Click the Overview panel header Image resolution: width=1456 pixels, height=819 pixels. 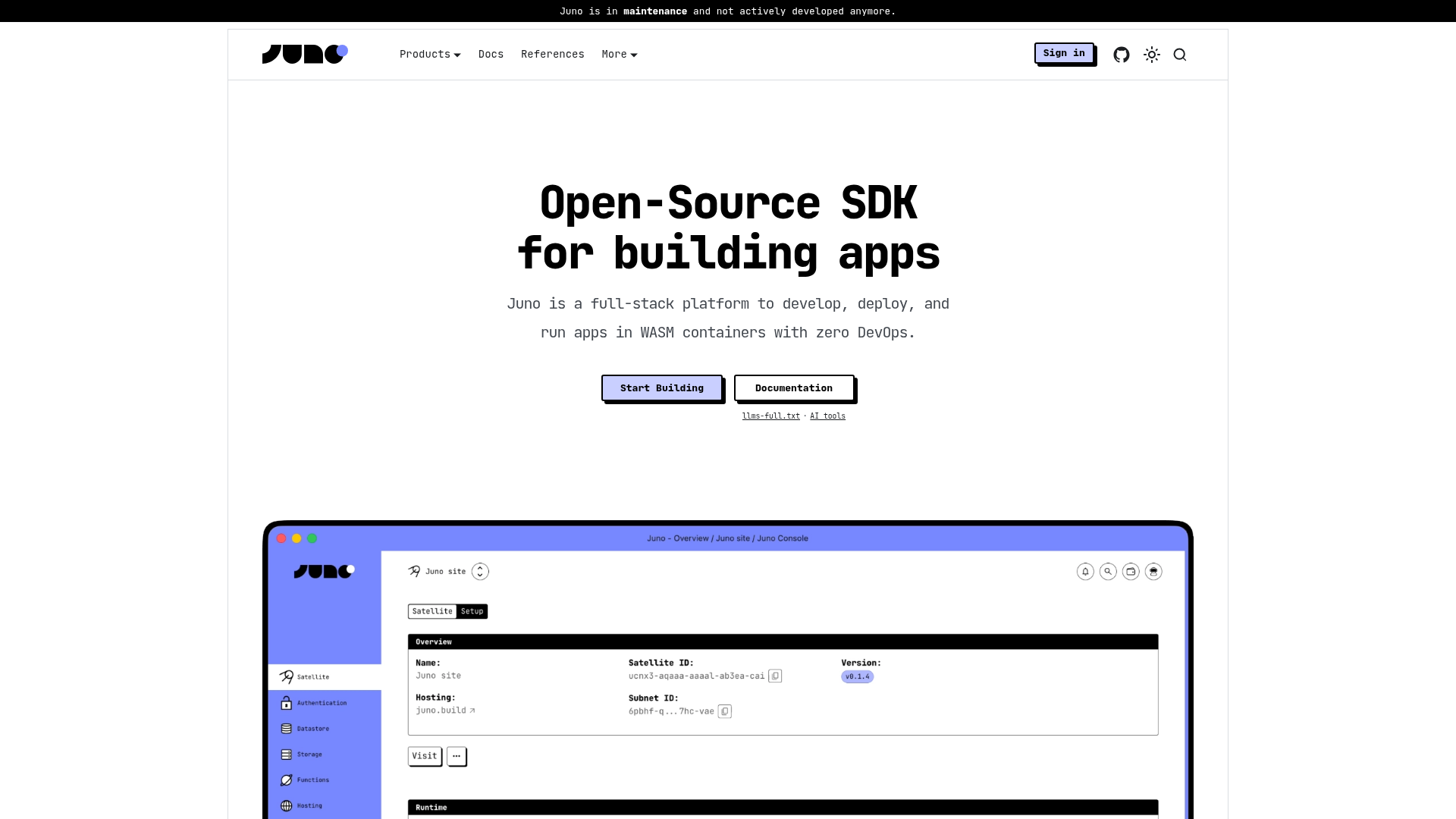coord(783,642)
